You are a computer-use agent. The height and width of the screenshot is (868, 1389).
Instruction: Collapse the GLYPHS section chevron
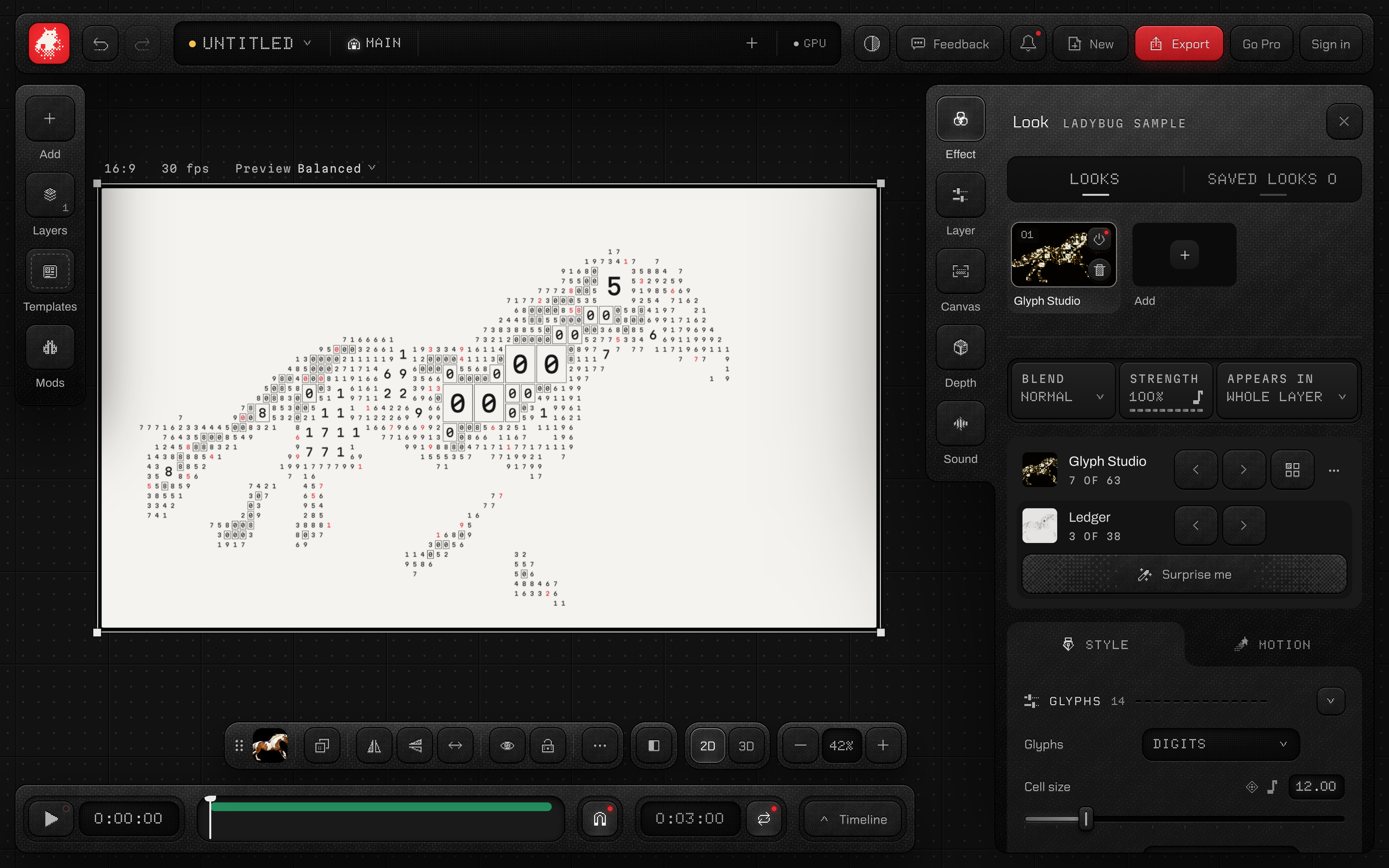(1330, 701)
